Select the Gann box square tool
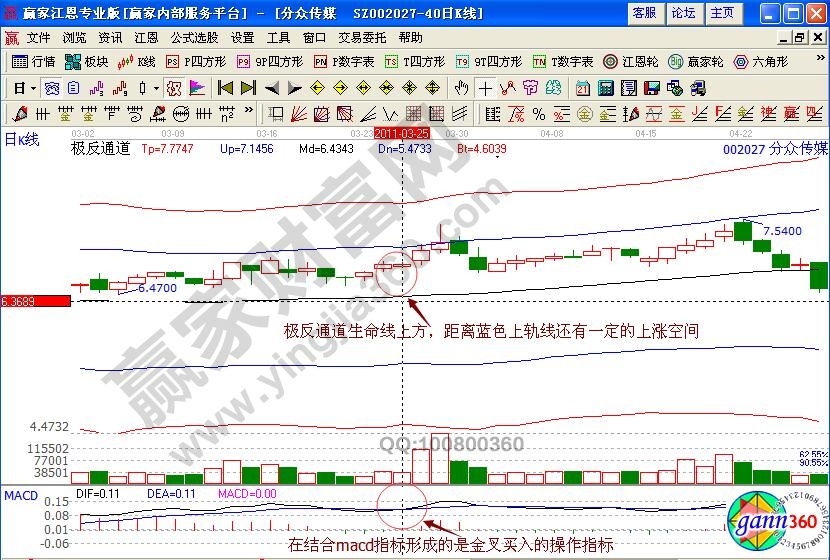Screen dimensions: 830x560 pyautogui.click(x=321, y=114)
